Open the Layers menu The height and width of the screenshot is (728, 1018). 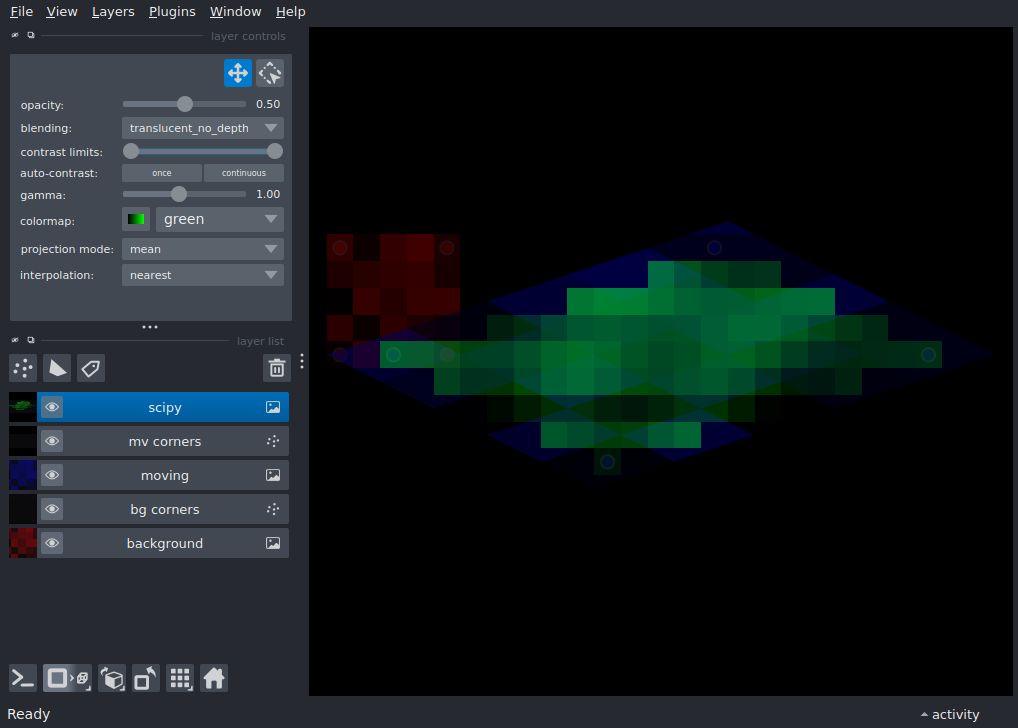click(112, 11)
